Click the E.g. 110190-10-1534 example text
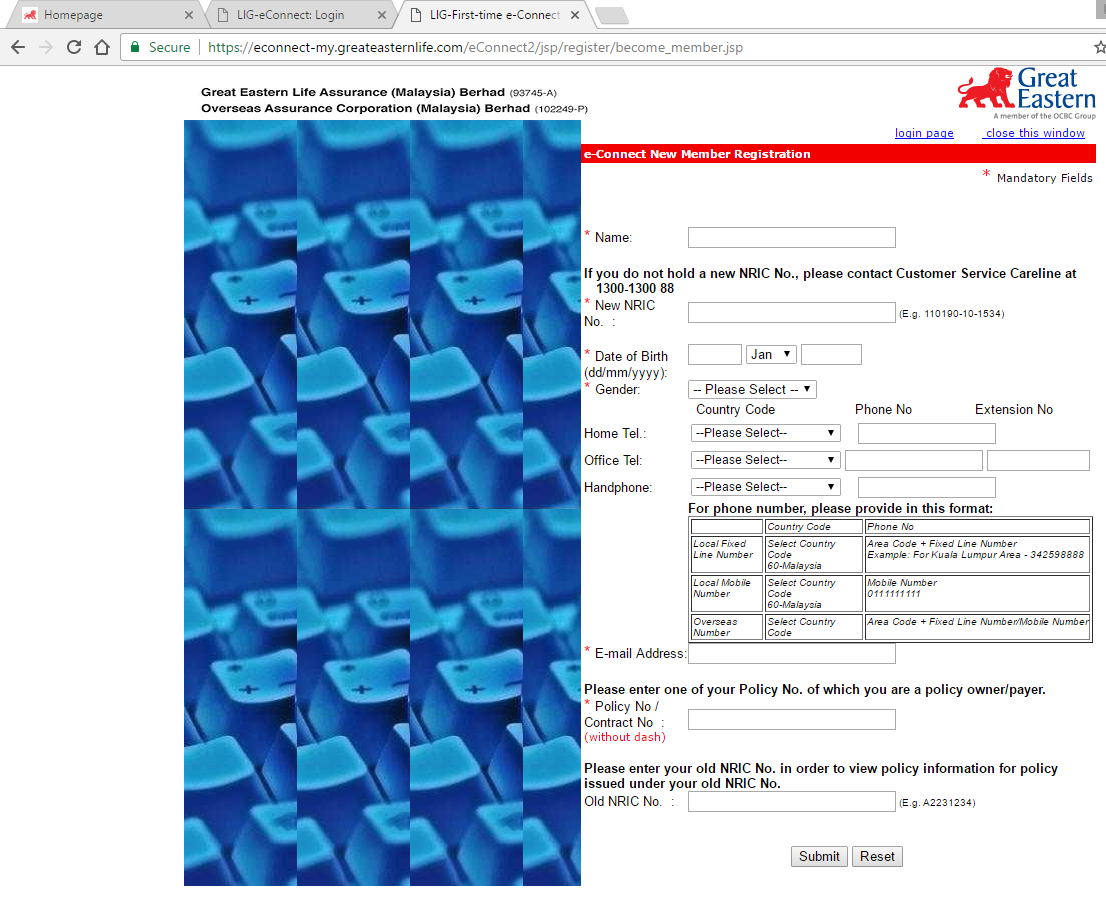 (x=952, y=314)
